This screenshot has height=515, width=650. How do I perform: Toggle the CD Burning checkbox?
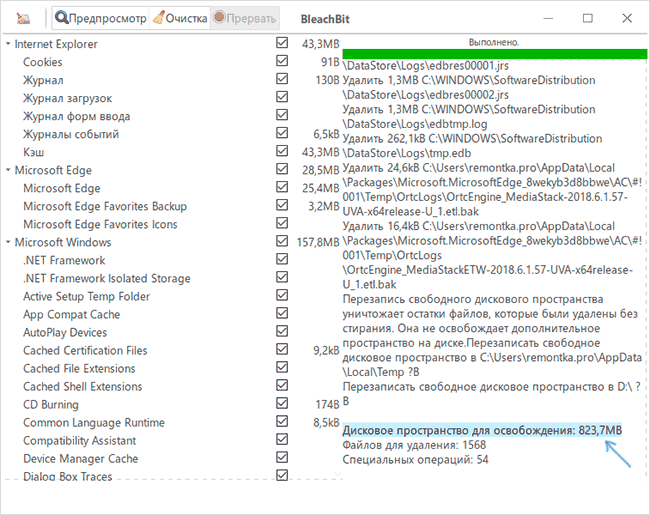pos(282,403)
